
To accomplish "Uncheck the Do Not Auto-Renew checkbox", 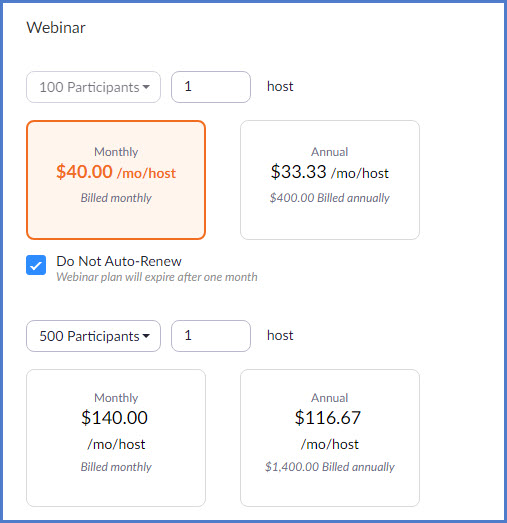I will pyautogui.click(x=36, y=265).
